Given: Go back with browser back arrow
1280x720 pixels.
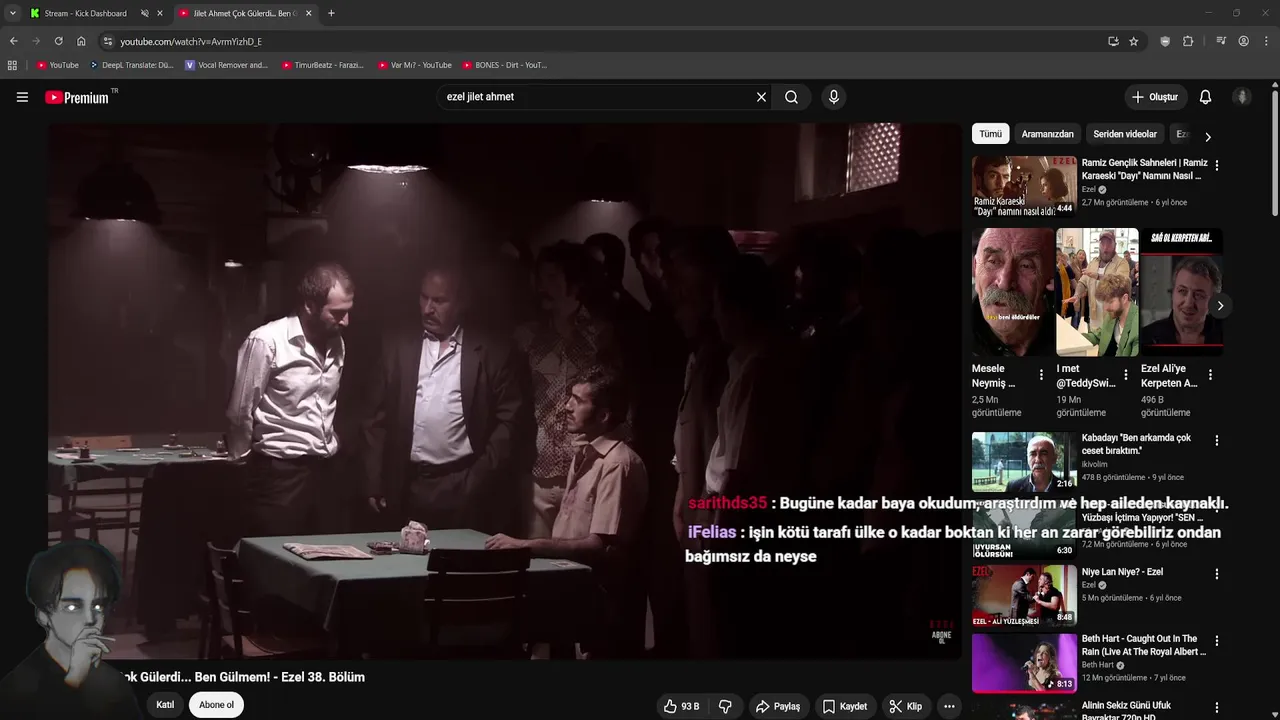Looking at the screenshot, I should 13,41.
